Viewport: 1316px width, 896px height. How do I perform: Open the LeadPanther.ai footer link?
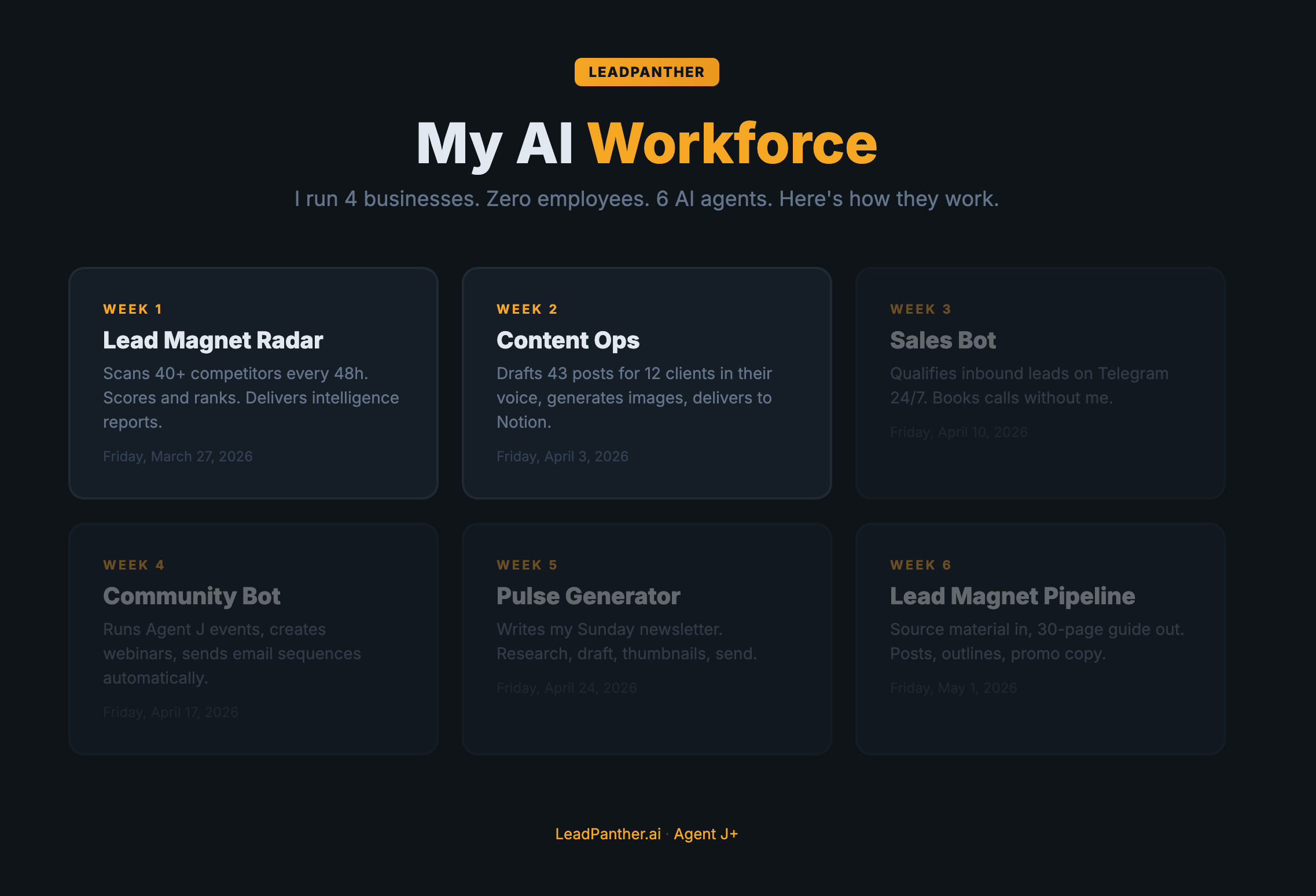pos(608,834)
